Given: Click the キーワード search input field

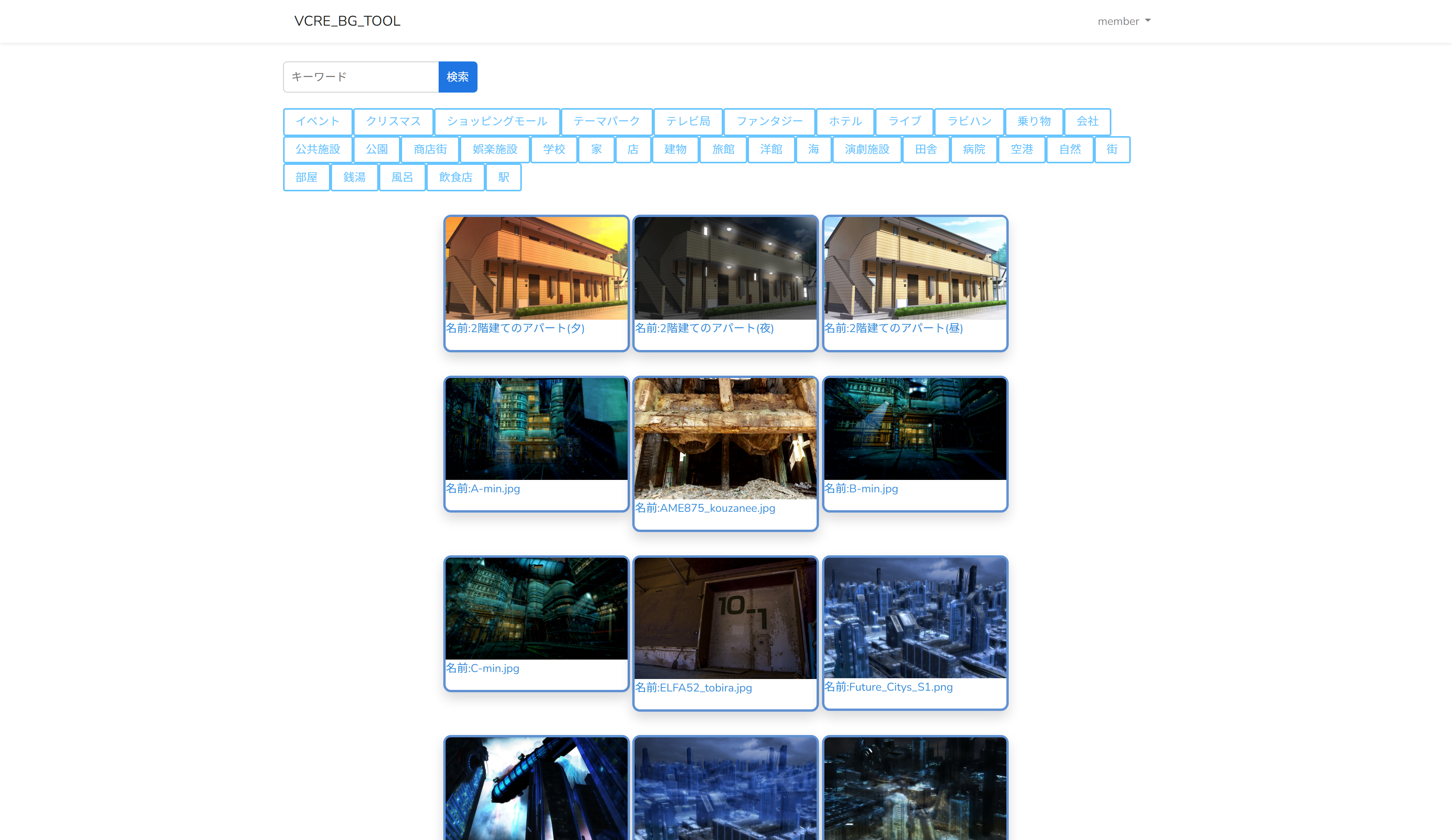Looking at the screenshot, I should pyautogui.click(x=361, y=77).
